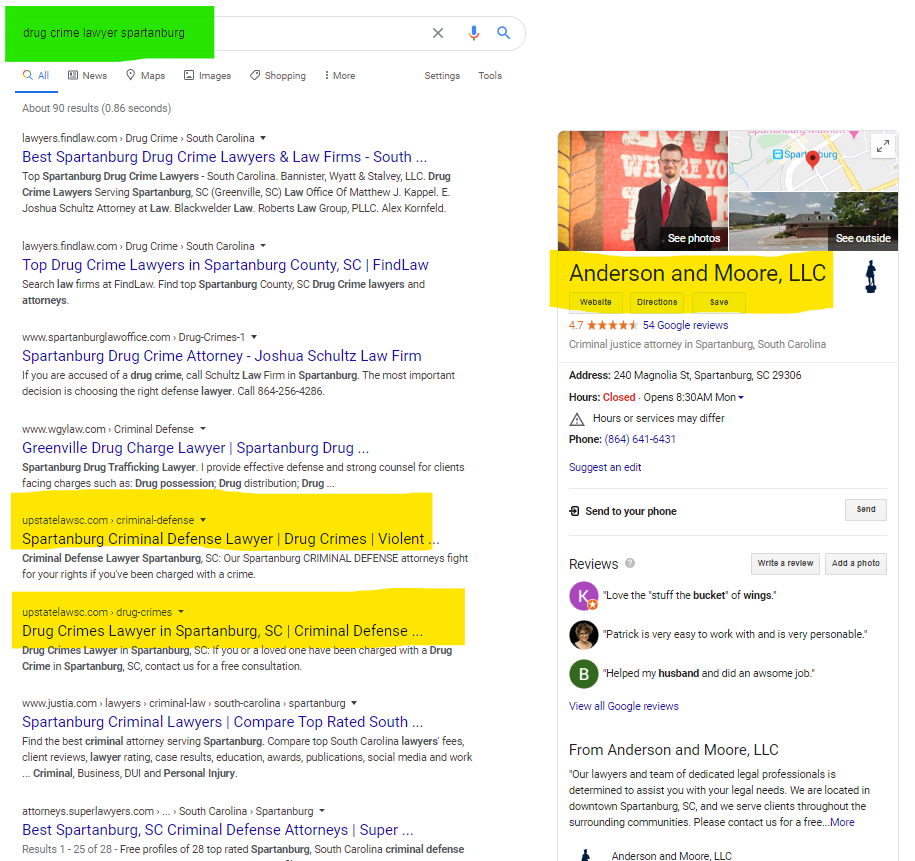Click the 4.7 star rating
This screenshot has height=861, width=915.
[x=603, y=325]
